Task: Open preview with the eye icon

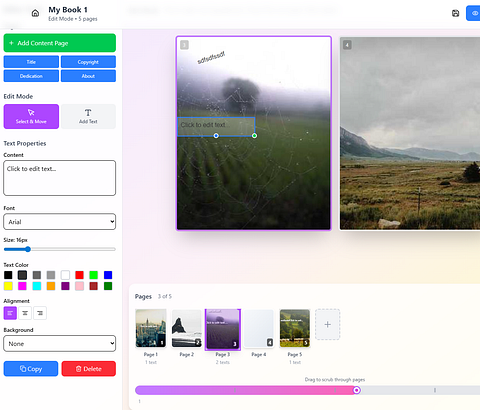Action: (x=474, y=13)
